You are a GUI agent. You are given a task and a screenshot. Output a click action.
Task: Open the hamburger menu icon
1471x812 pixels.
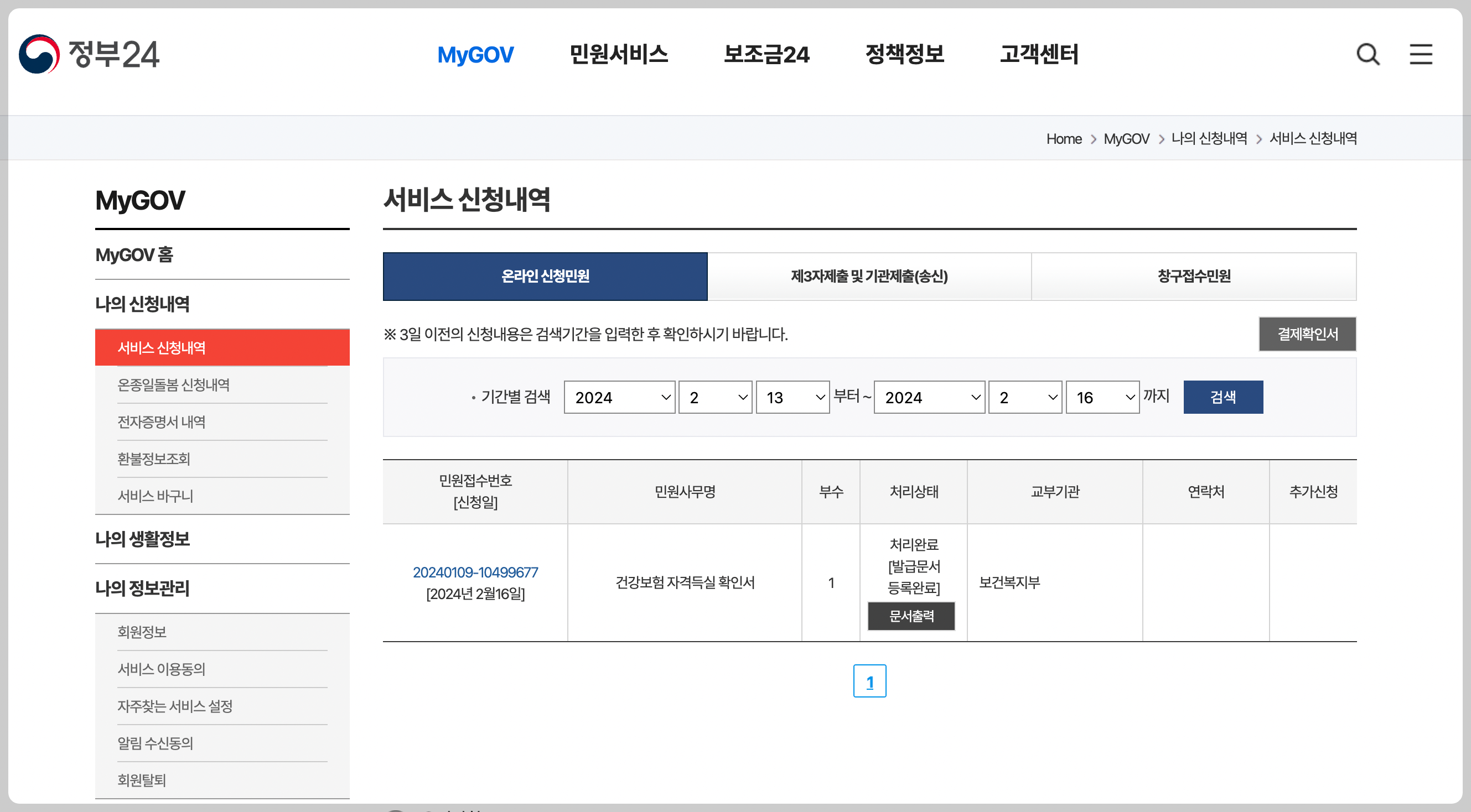[x=1420, y=55]
